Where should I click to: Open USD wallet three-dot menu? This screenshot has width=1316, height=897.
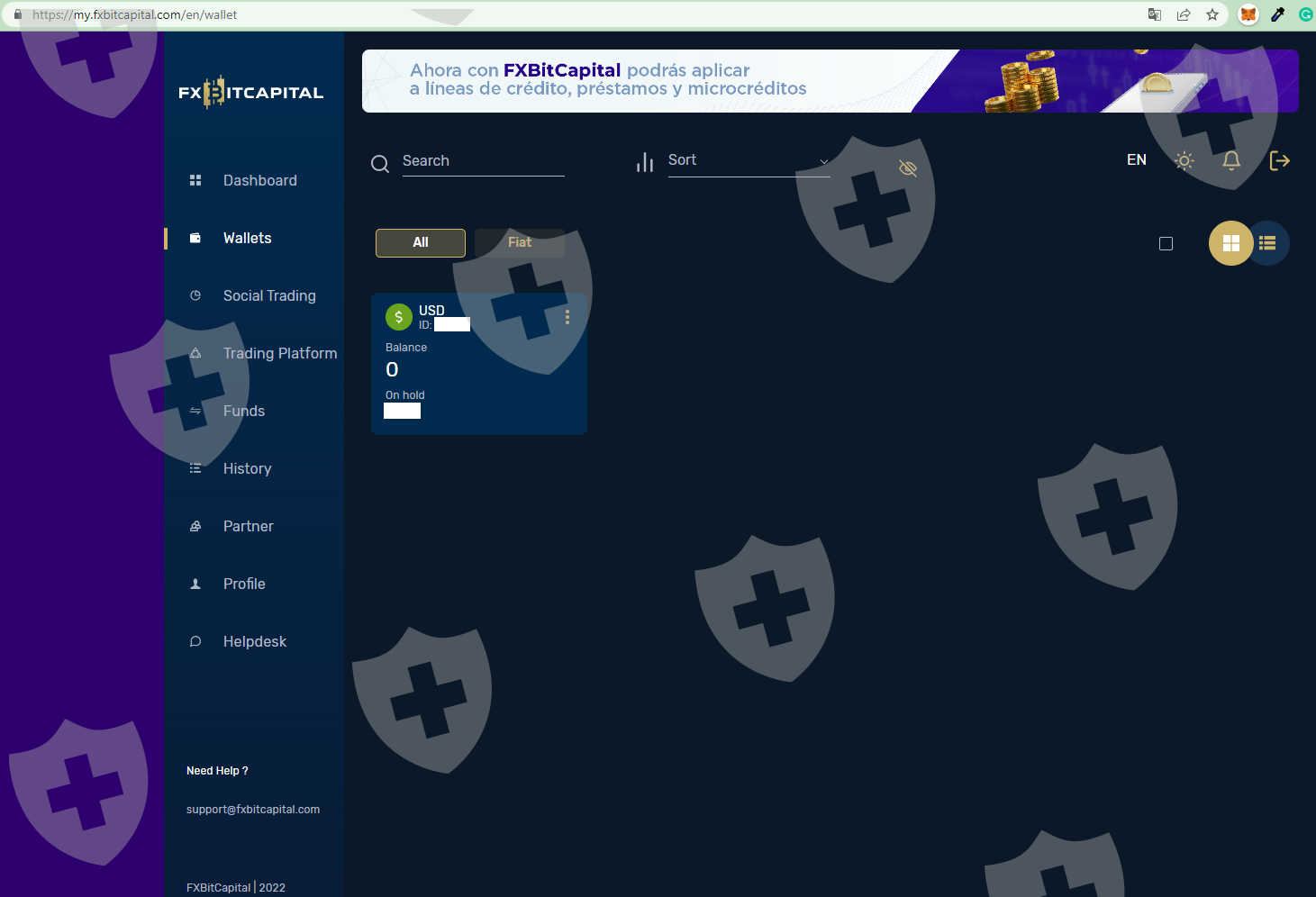click(x=567, y=317)
